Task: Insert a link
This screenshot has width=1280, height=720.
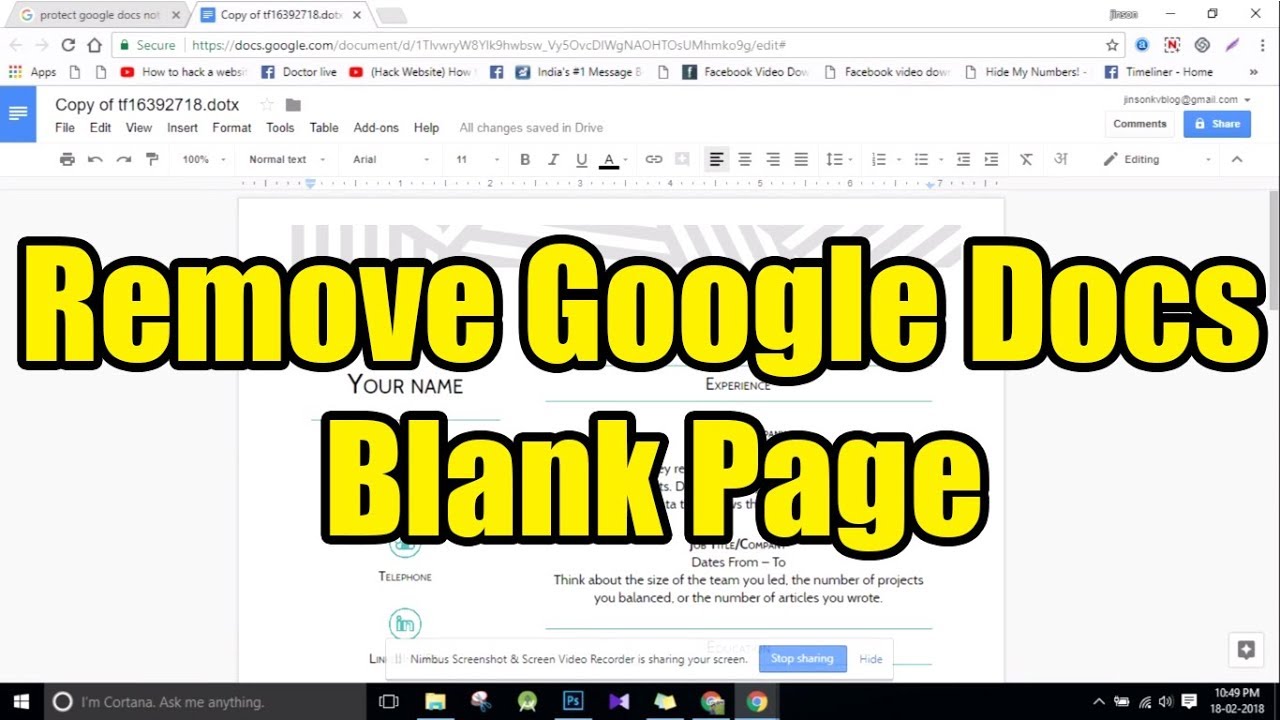Action: click(654, 159)
